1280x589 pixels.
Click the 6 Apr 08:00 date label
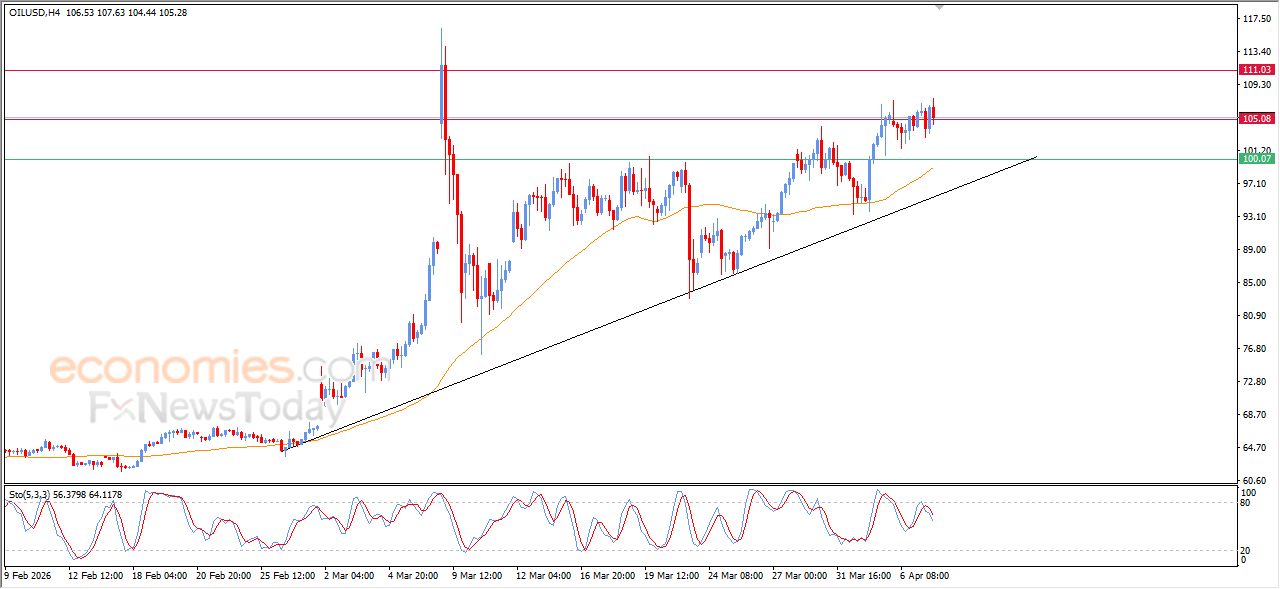(x=924, y=576)
